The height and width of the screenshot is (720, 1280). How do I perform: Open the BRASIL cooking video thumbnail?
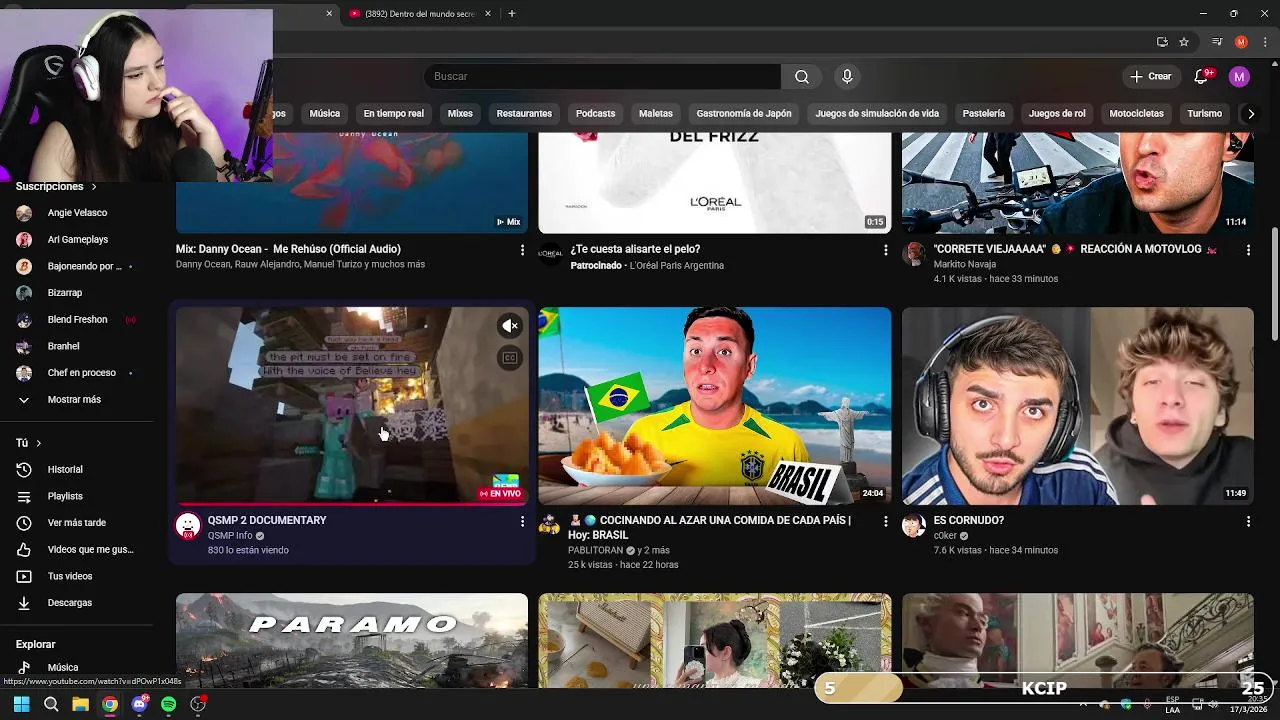(x=715, y=406)
